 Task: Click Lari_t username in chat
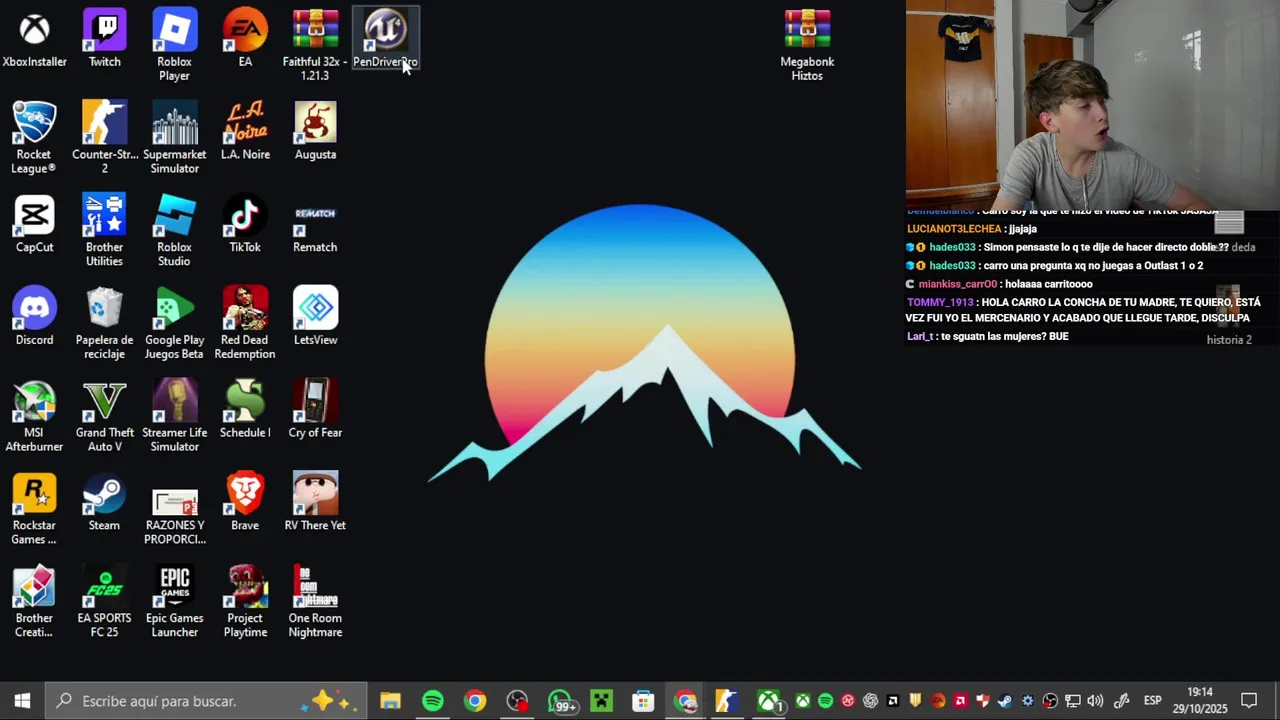pos(920,336)
